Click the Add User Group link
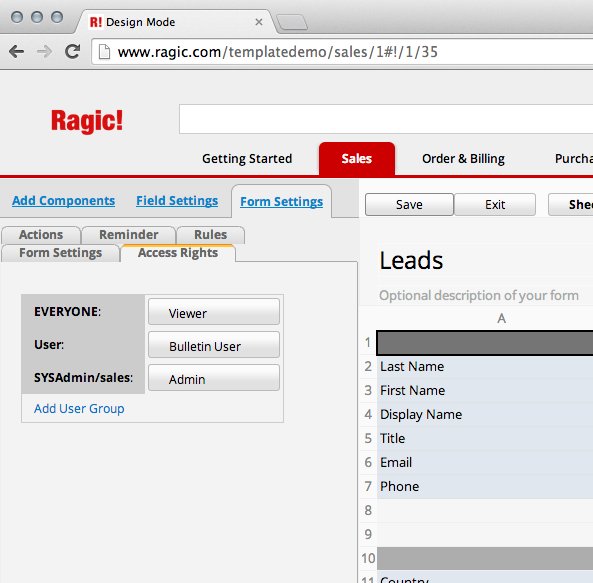The height and width of the screenshot is (583, 593). [79, 409]
